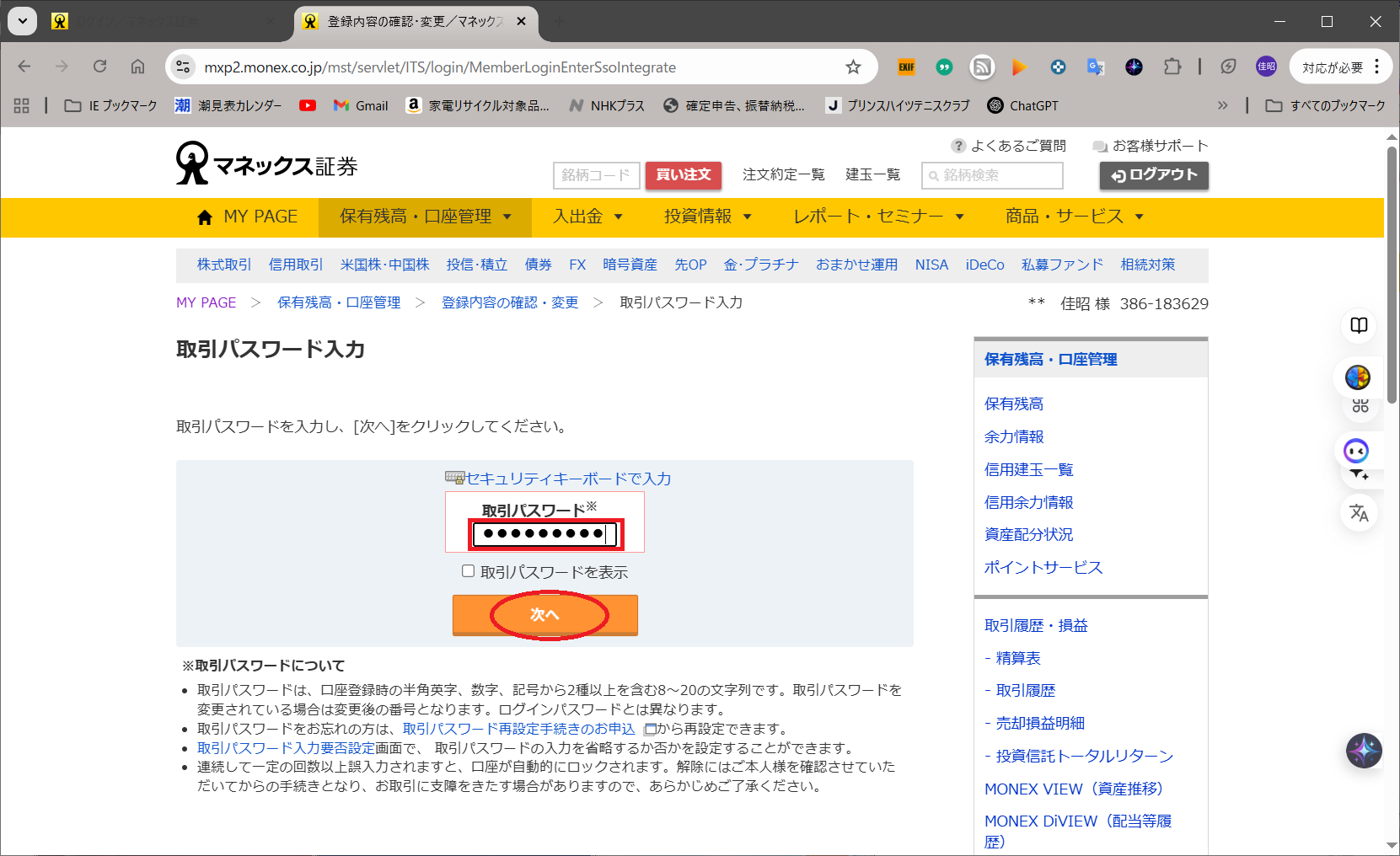This screenshot has height=856, width=1400.
Task: Enable the 取引パスワードを表示 checkbox
Action: [469, 571]
